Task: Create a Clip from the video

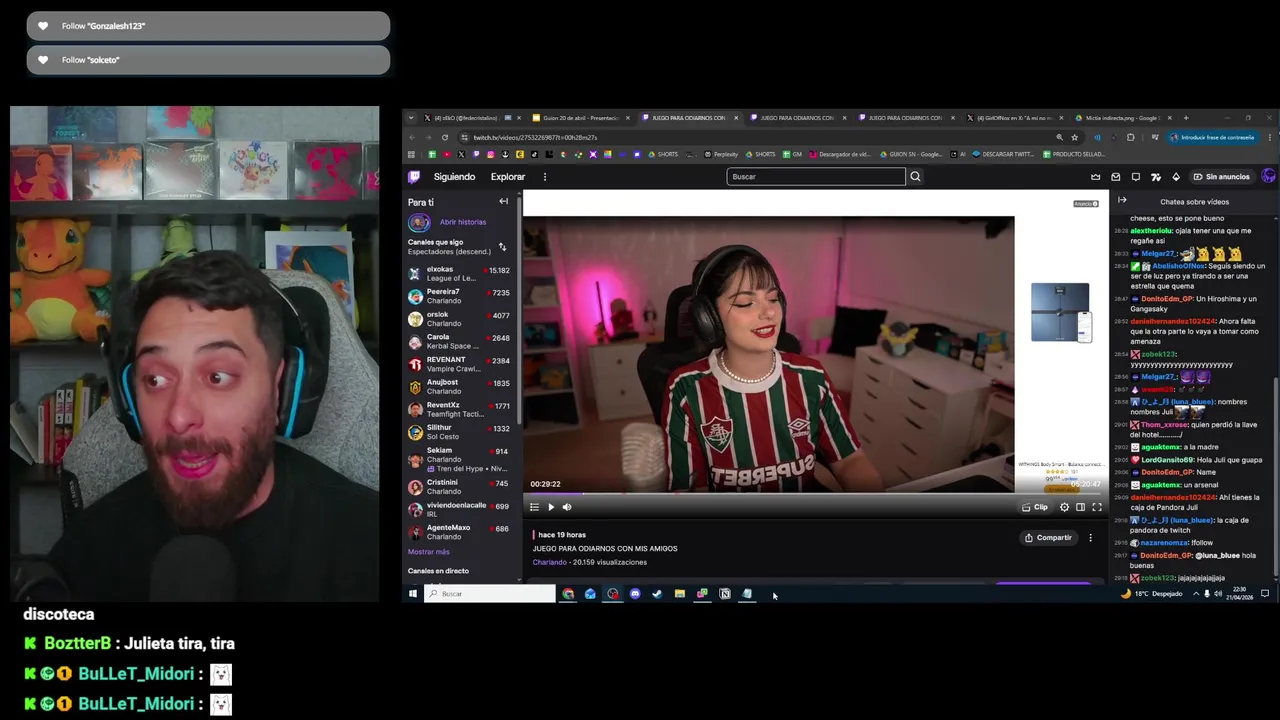Action: [1035, 507]
